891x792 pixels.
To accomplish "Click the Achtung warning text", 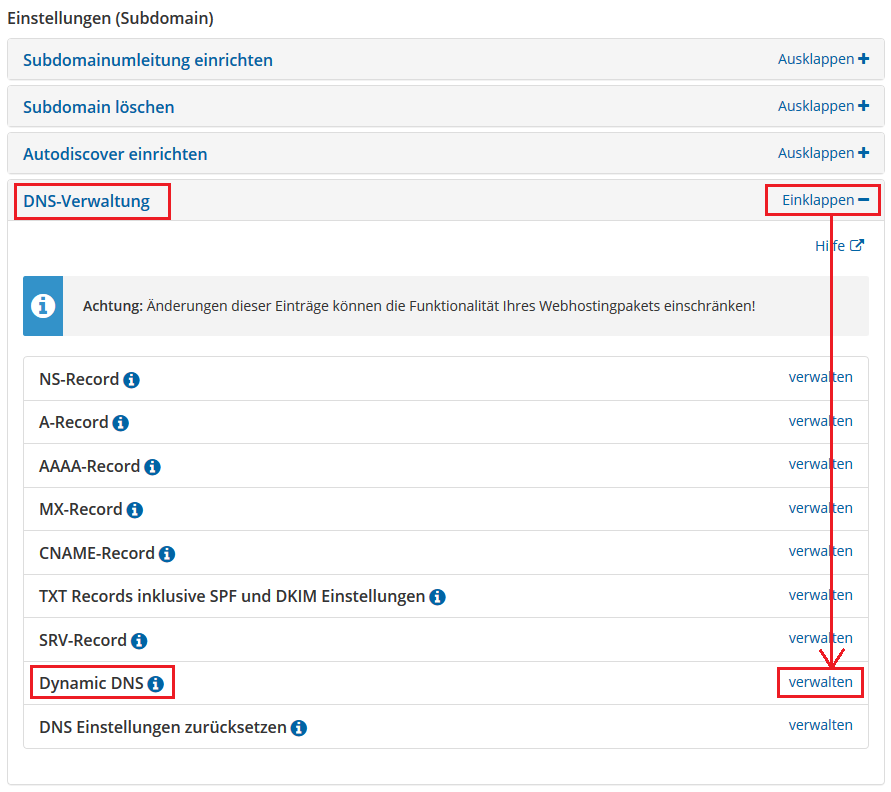I will (x=419, y=306).
